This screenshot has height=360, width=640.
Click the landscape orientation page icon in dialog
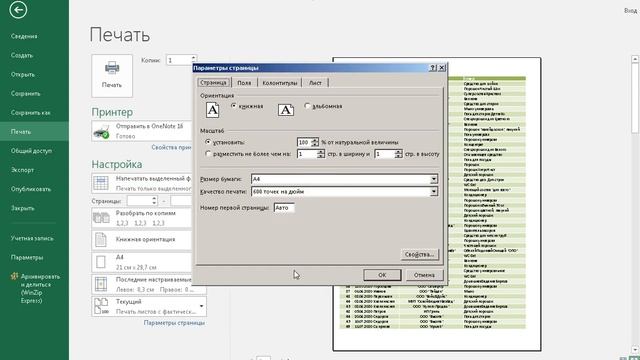coord(286,109)
